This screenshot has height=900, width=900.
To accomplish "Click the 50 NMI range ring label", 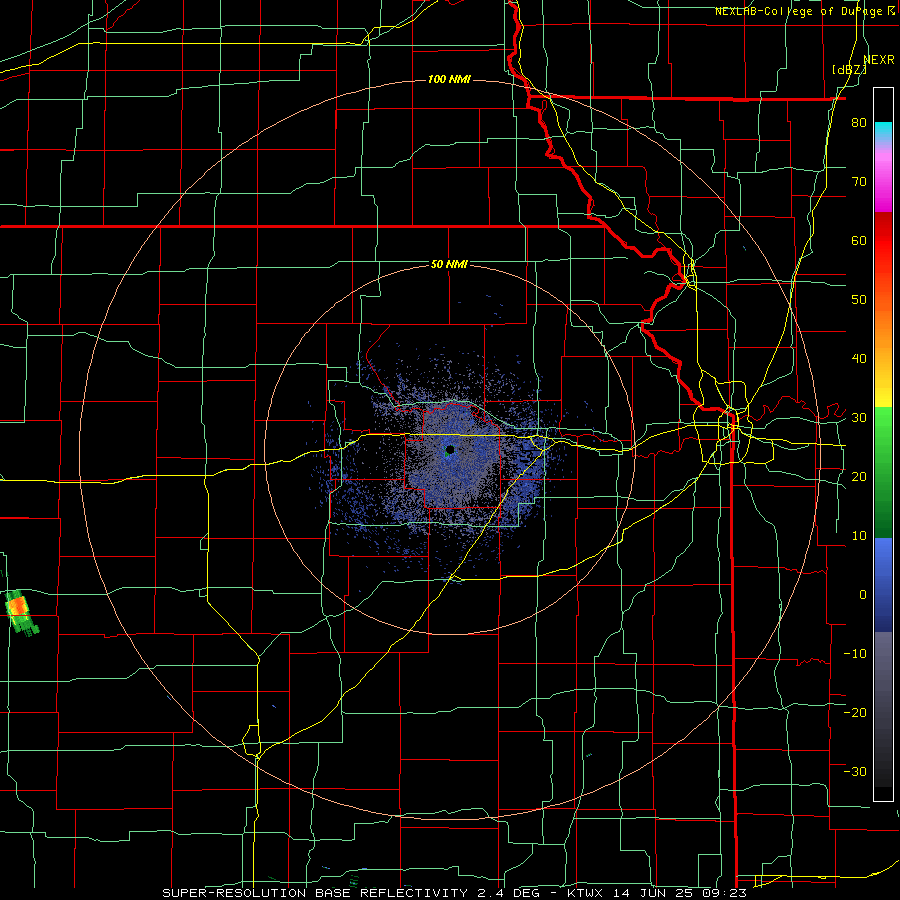I will pos(449,265).
